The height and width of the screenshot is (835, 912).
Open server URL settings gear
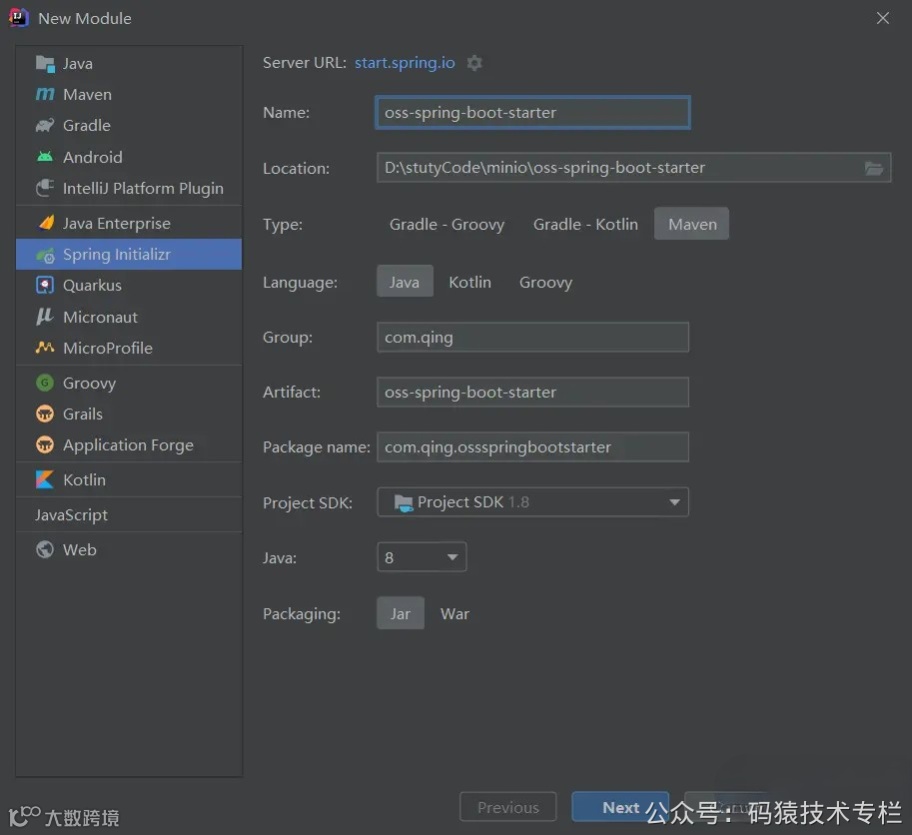pos(475,63)
